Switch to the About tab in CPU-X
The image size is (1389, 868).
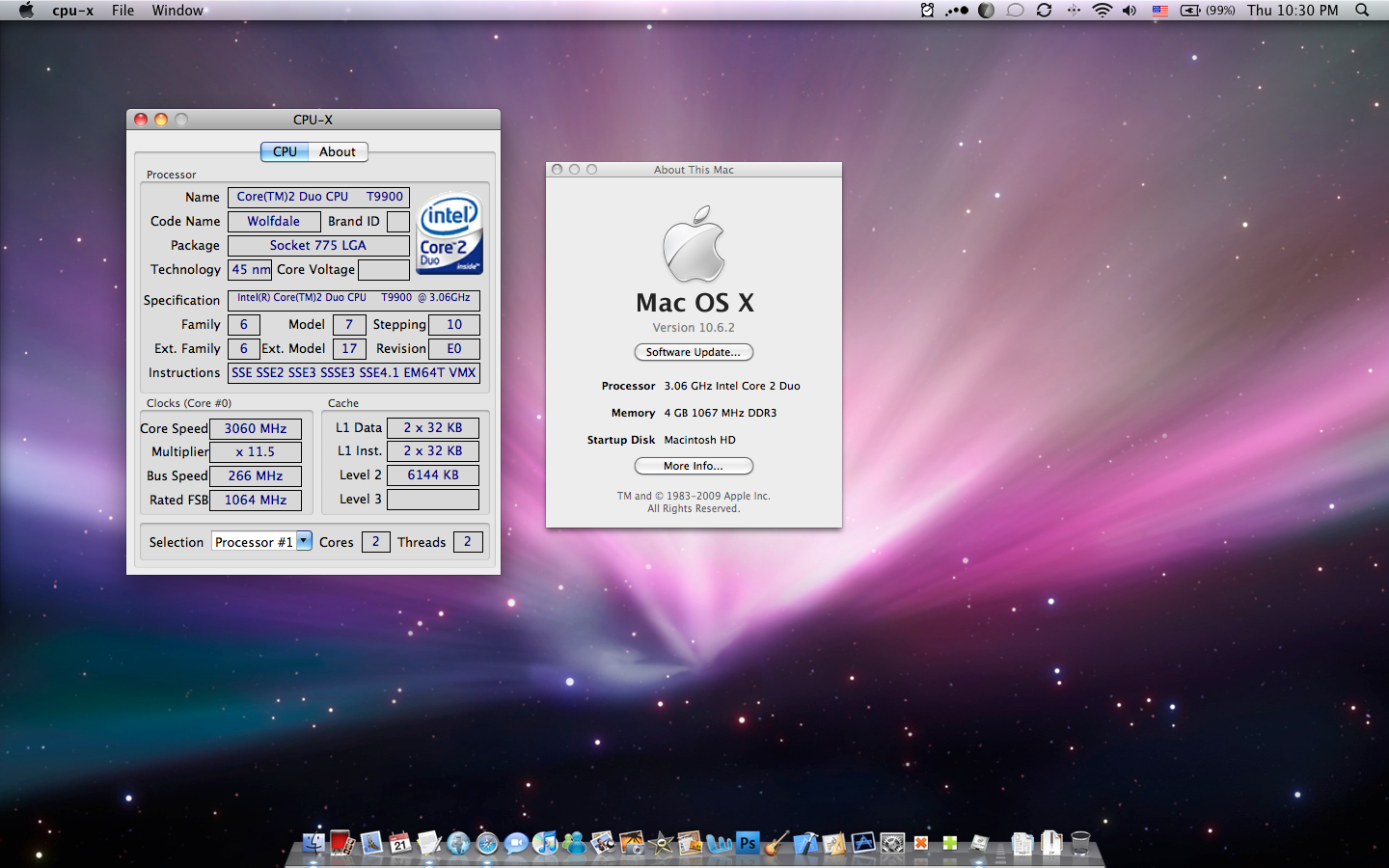tap(338, 151)
